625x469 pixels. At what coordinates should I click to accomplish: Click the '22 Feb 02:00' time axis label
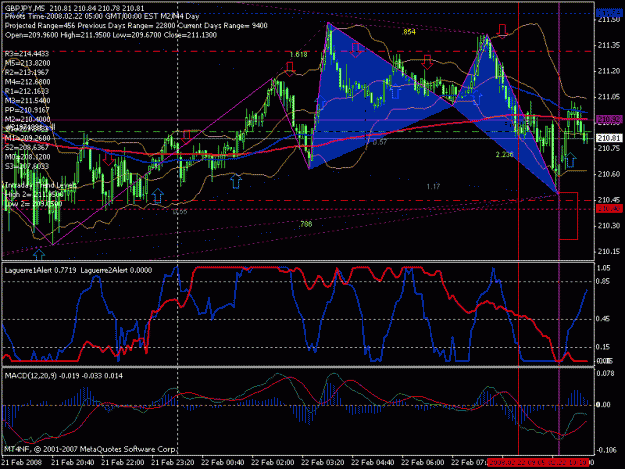point(273,463)
